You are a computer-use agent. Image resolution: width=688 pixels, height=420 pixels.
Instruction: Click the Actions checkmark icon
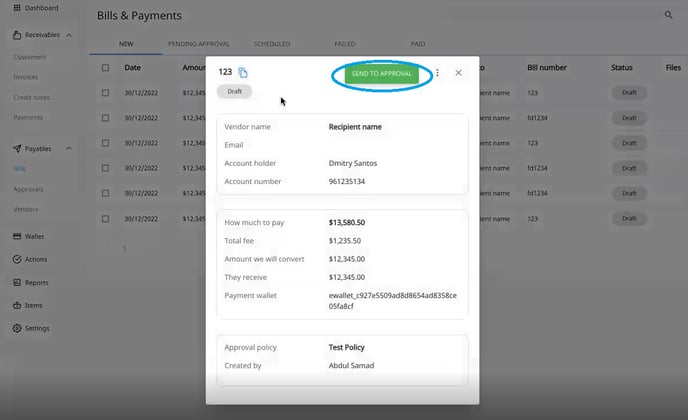point(17,259)
